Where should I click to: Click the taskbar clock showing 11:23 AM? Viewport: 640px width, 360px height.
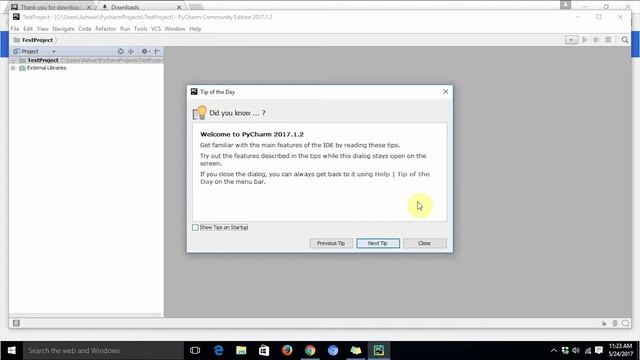coord(621,350)
